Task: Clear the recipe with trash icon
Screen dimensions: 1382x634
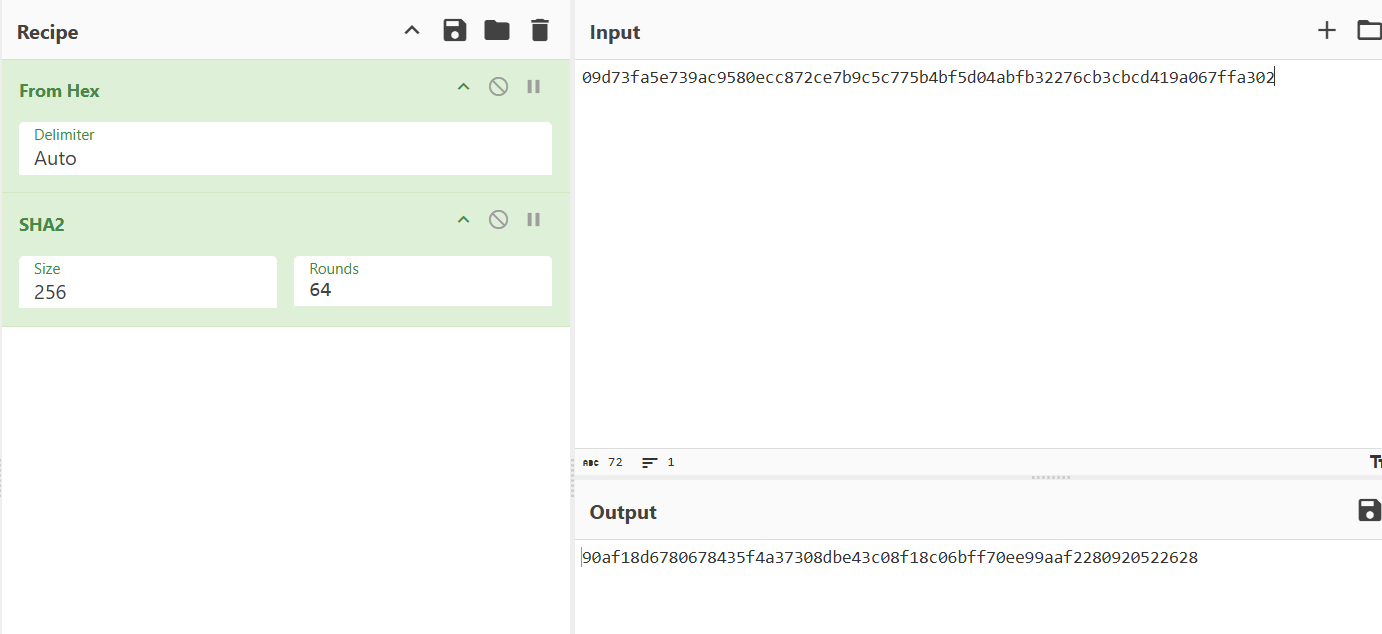Action: click(540, 31)
